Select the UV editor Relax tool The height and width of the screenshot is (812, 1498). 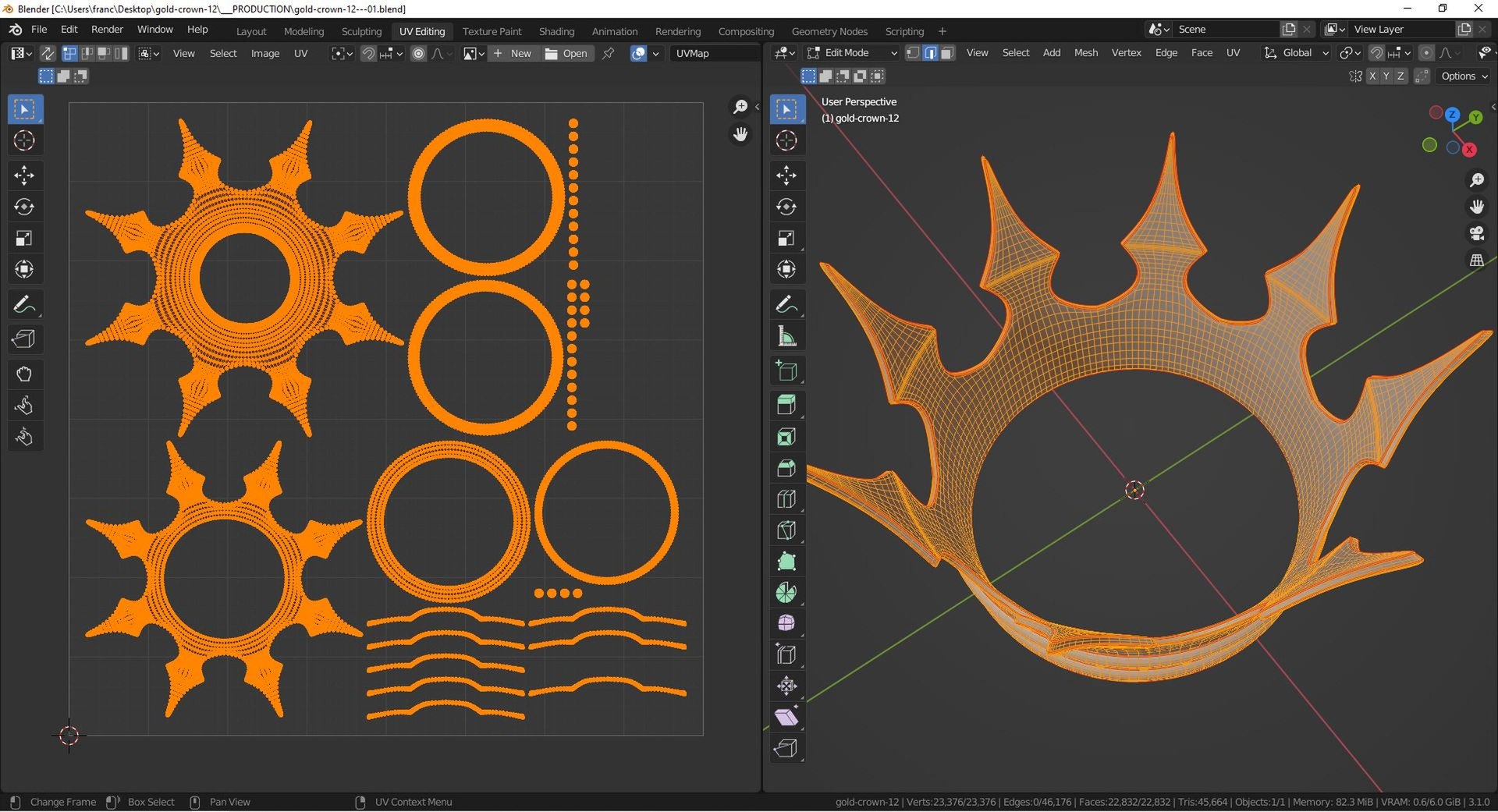[x=24, y=406]
